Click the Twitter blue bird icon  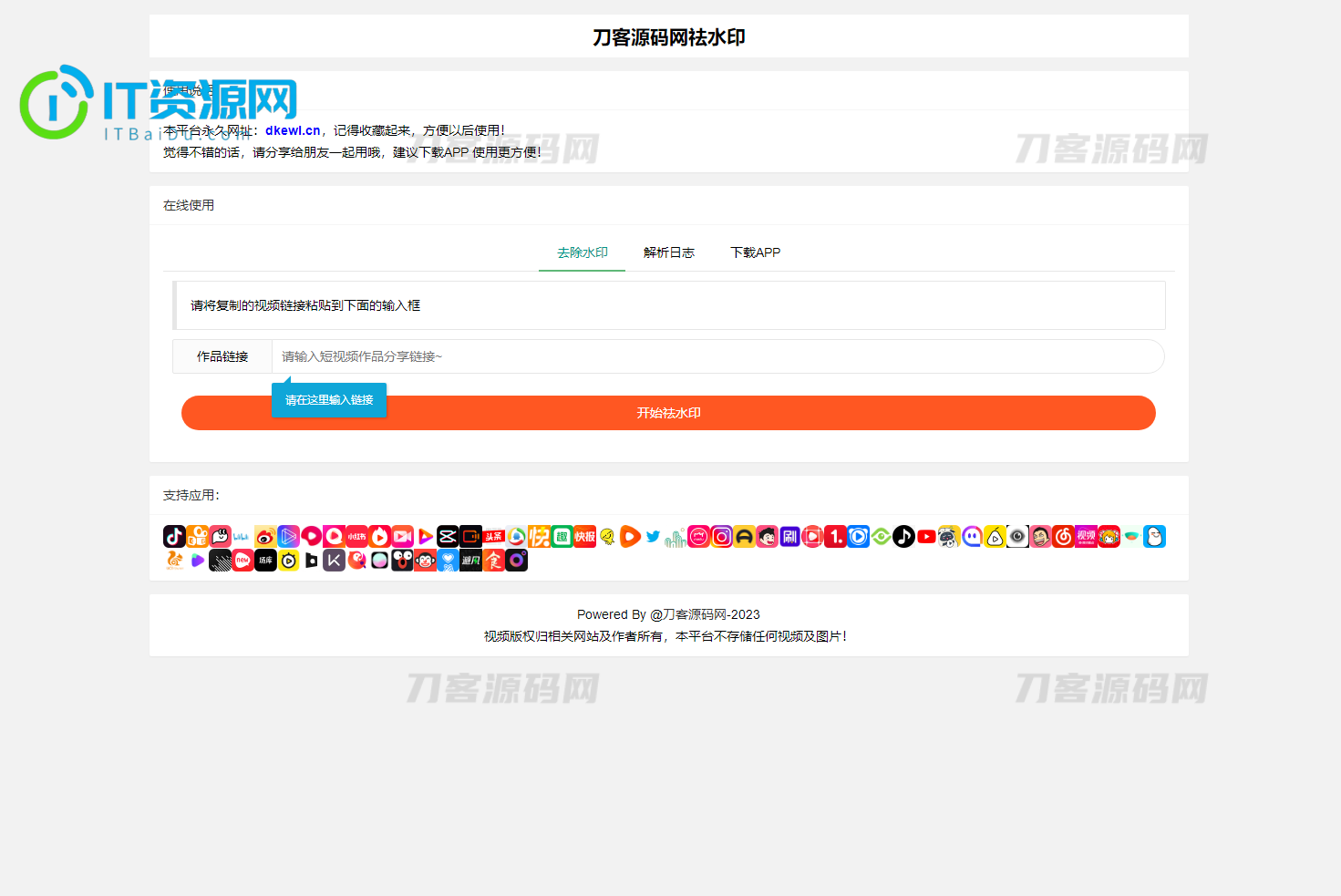(653, 536)
